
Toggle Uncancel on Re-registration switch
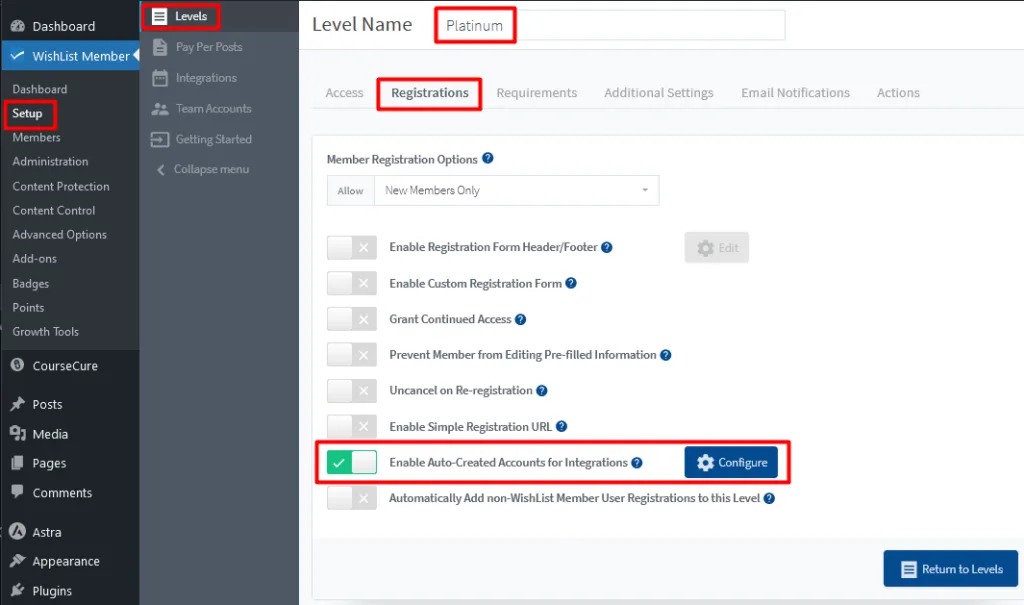(x=352, y=391)
